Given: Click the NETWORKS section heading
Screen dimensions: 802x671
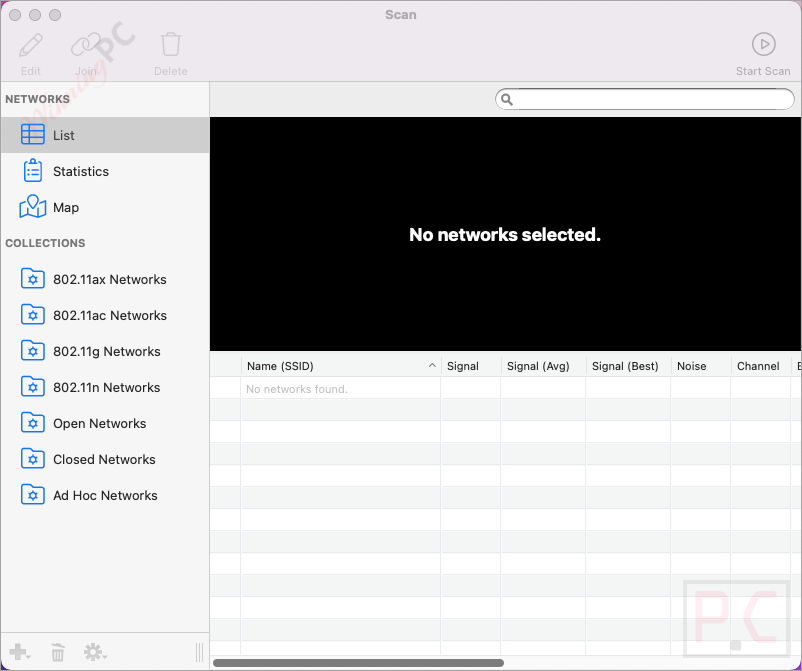Looking at the screenshot, I should (37, 99).
